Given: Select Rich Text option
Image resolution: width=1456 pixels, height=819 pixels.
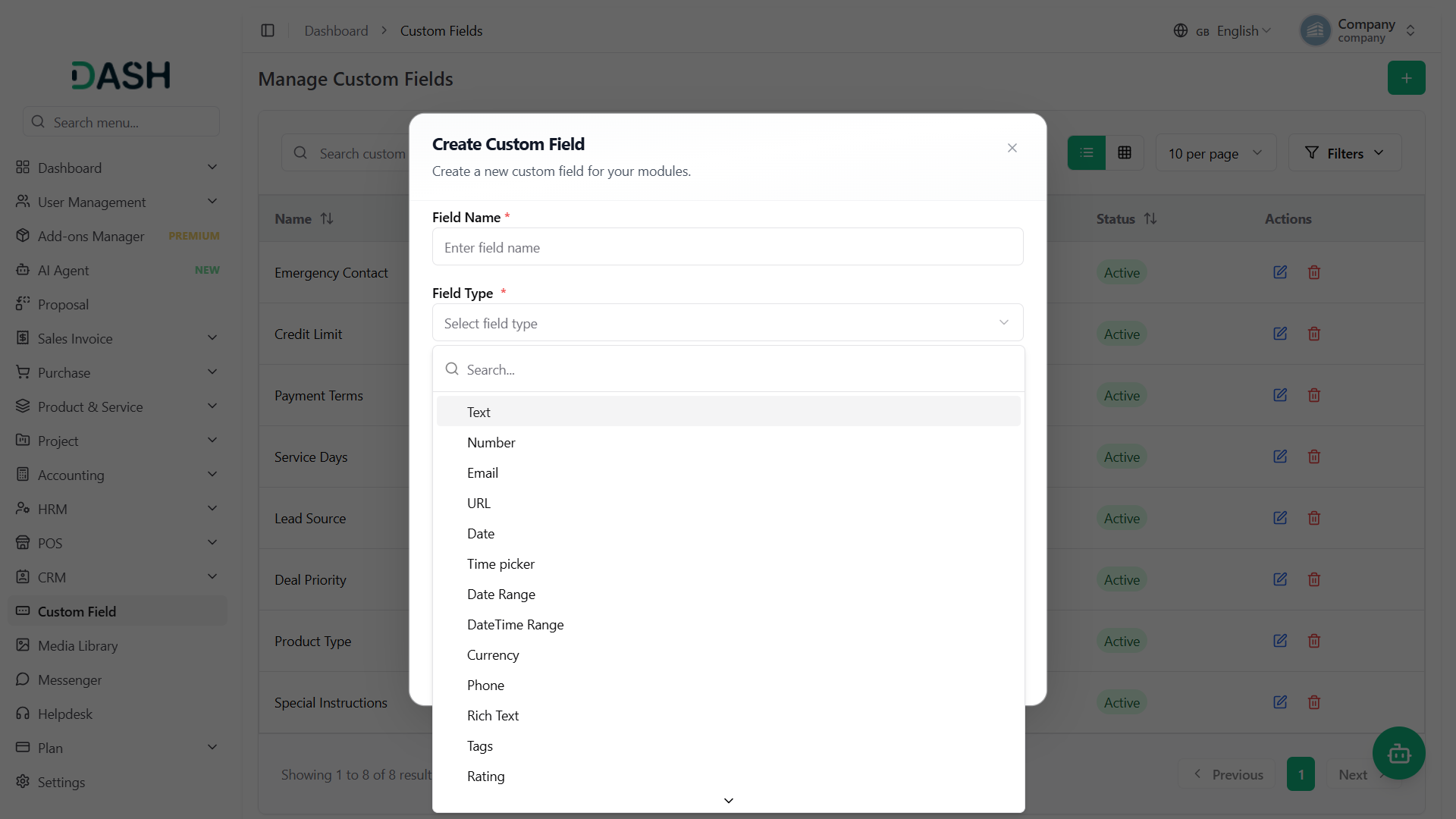Looking at the screenshot, I should [728, 715].
